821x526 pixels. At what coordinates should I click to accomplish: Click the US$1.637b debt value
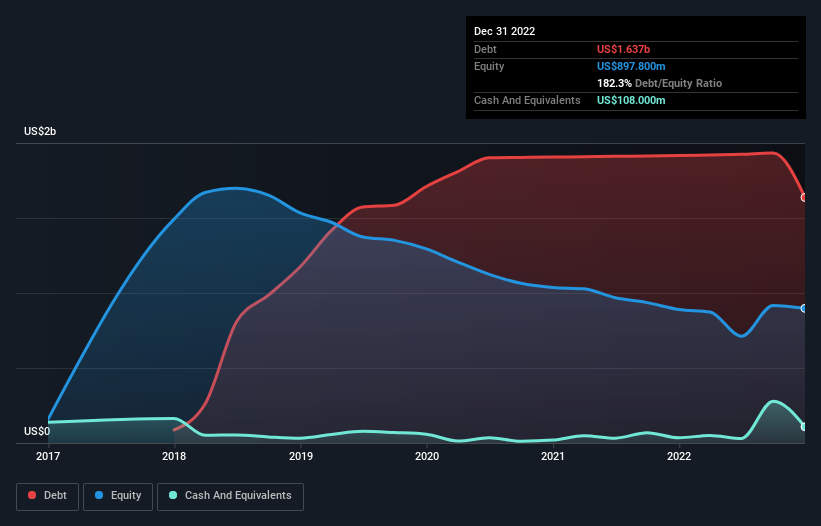coord(623,49)
